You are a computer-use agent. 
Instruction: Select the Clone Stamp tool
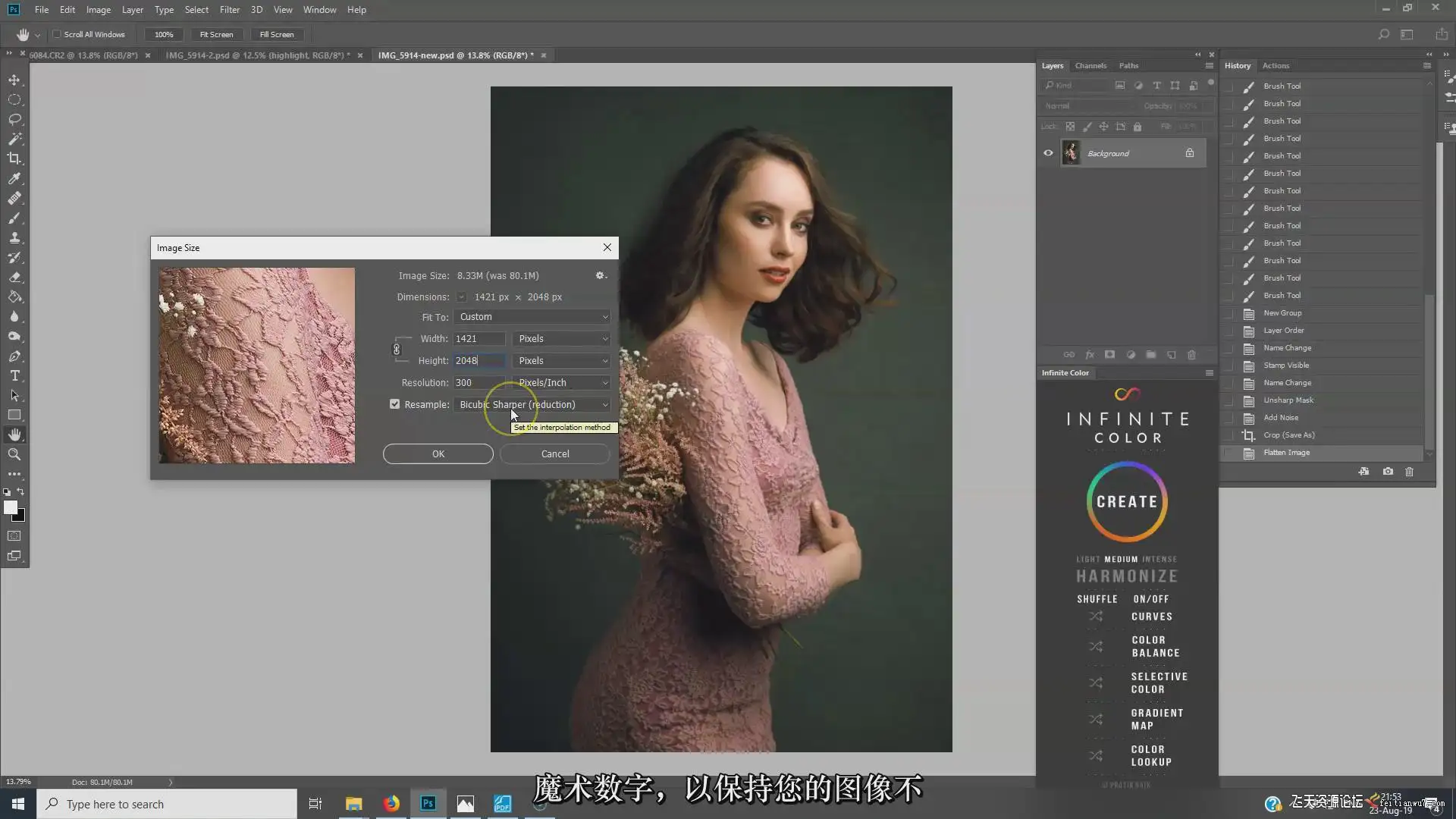[14, 237]
